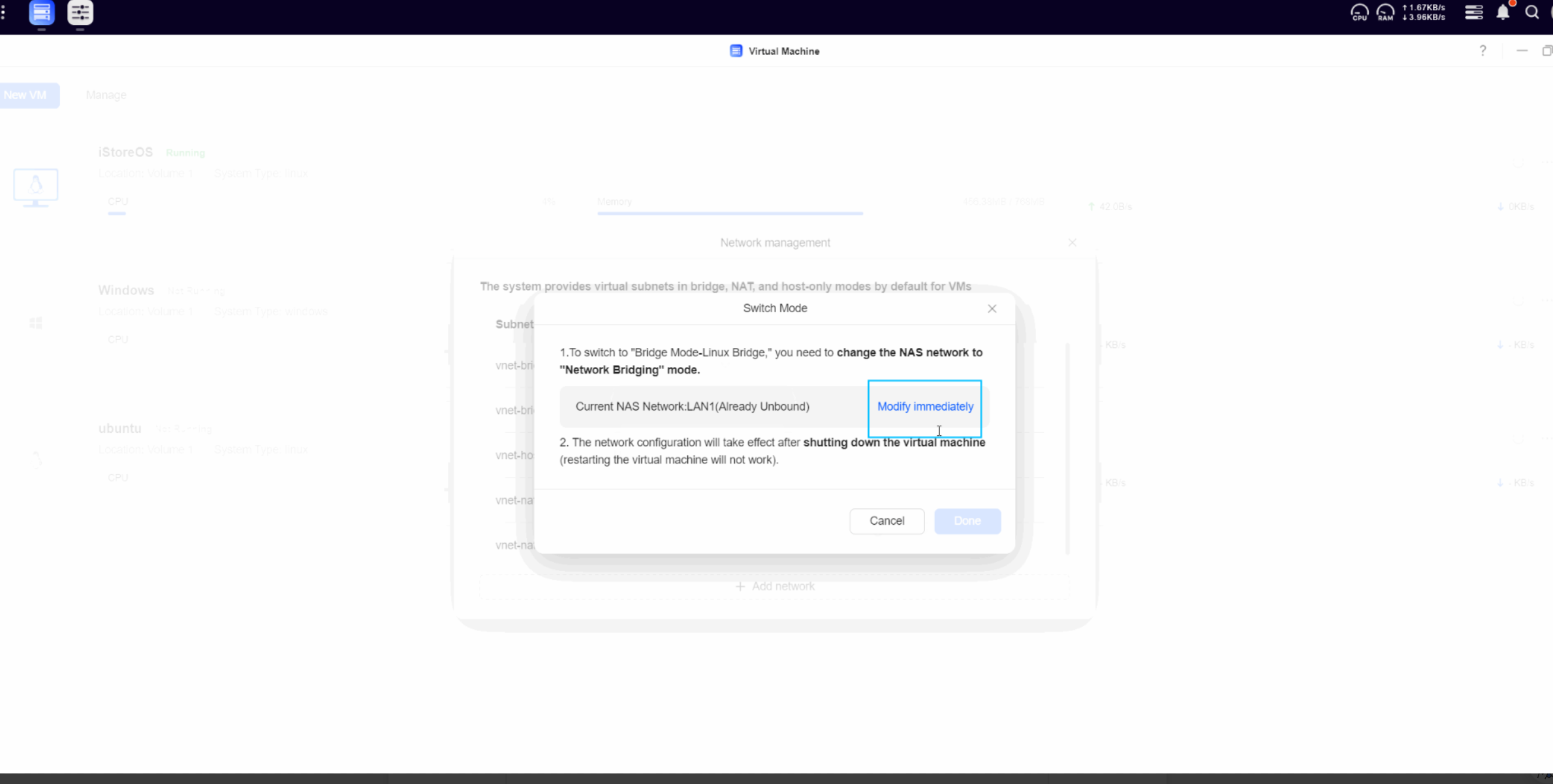Open the task manager list icon
Screen dimensions: 1553x784
(1473, 12)
